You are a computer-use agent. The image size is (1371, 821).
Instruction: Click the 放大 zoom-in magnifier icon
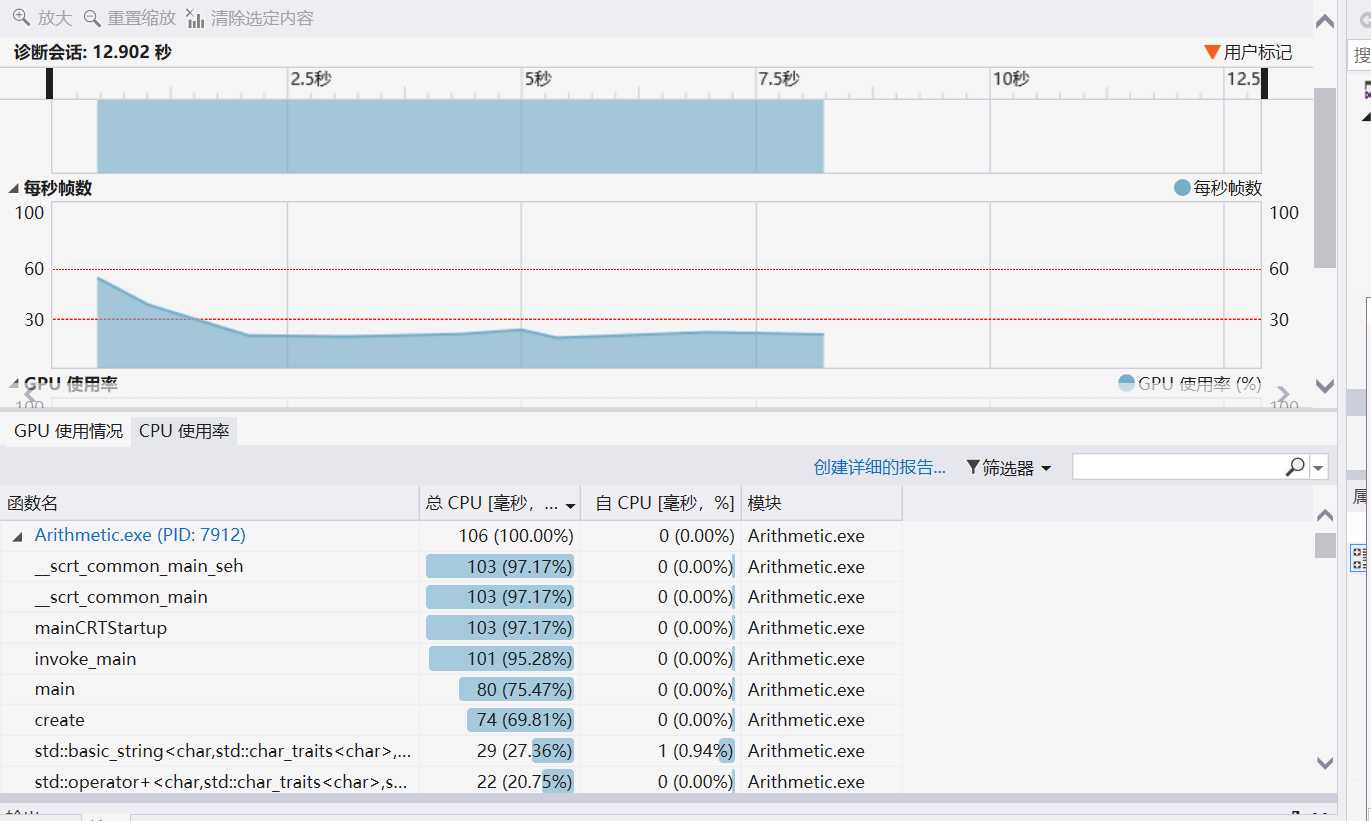[20, 17]
